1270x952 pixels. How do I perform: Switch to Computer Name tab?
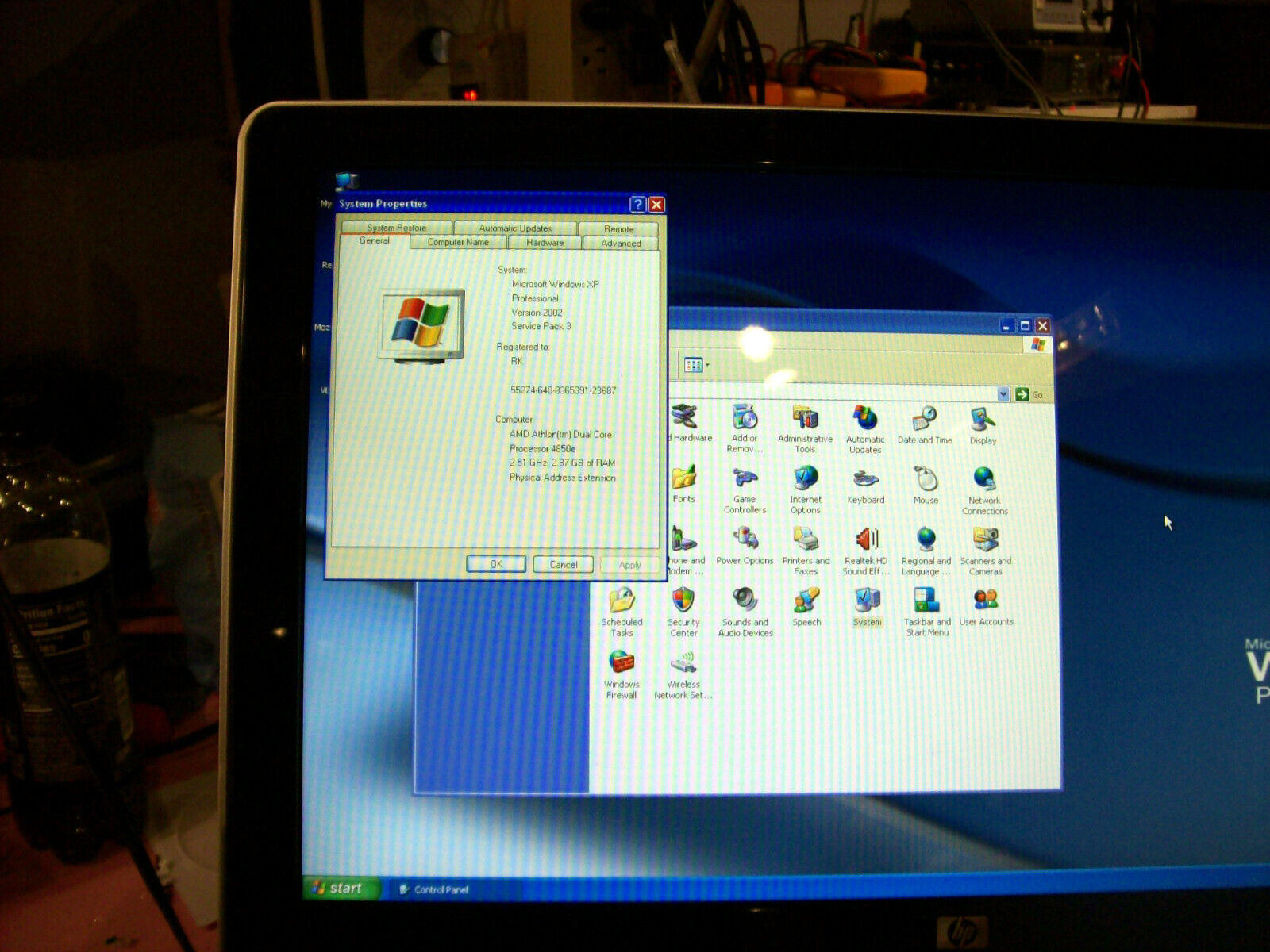point(458,242)
